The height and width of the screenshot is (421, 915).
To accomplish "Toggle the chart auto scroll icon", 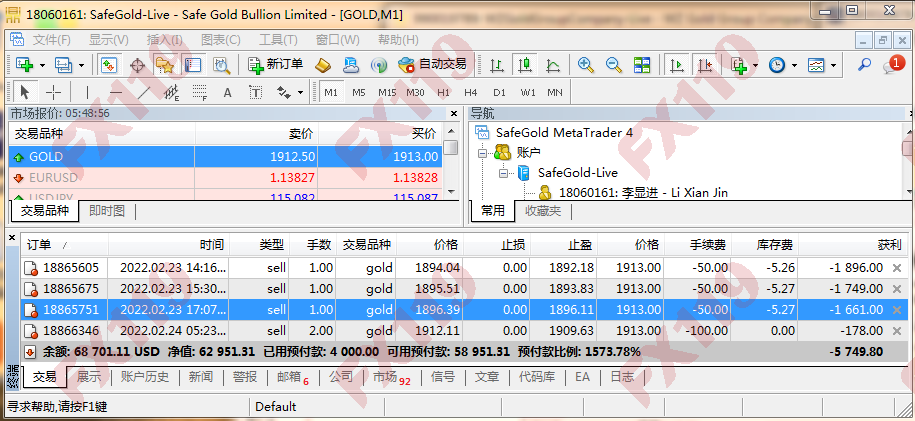I will tap(677, 65).
